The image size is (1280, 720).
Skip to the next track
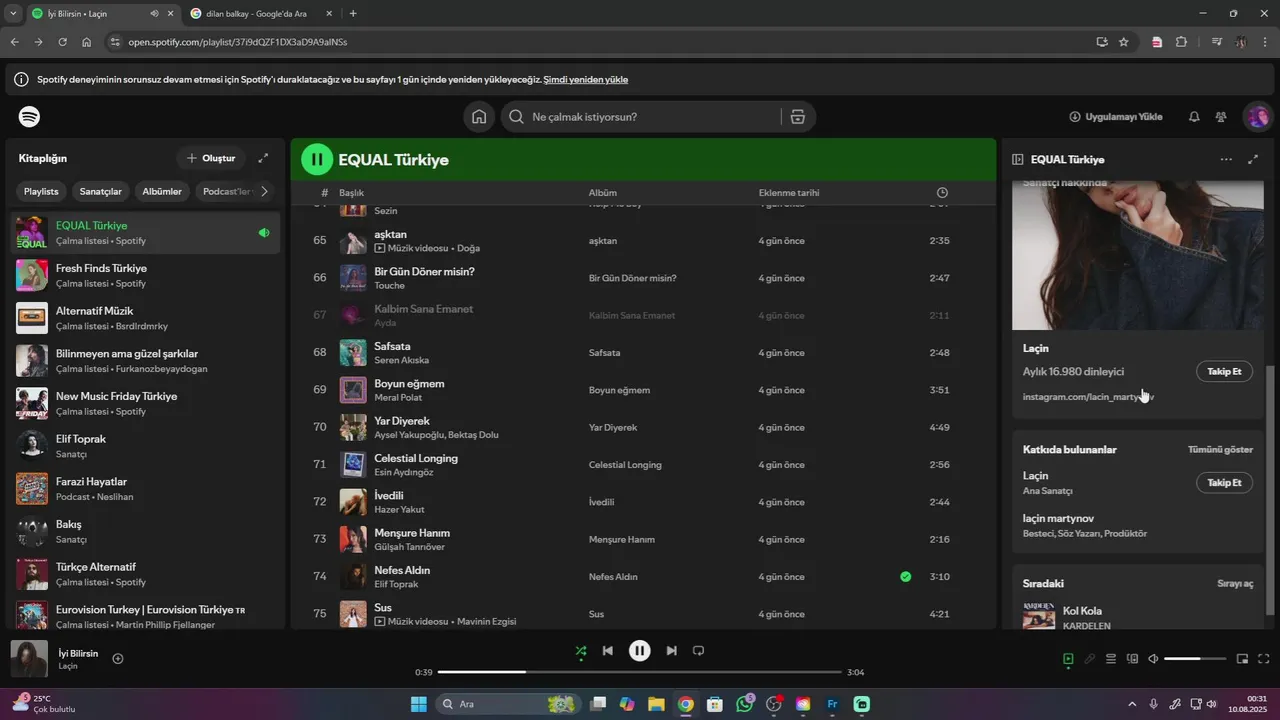tap(672, 651)
